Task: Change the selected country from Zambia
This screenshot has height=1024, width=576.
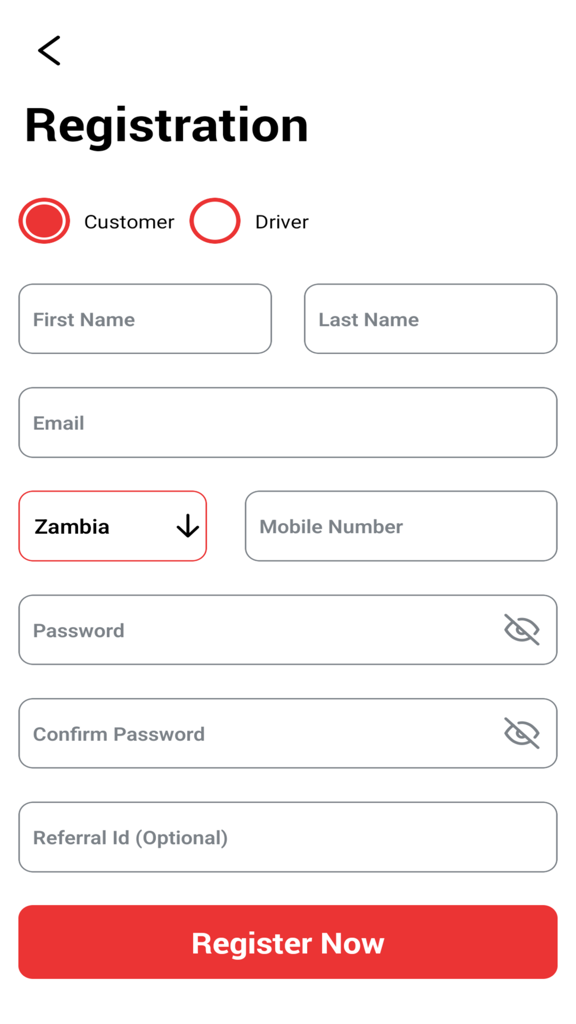Action: (112, 526)
